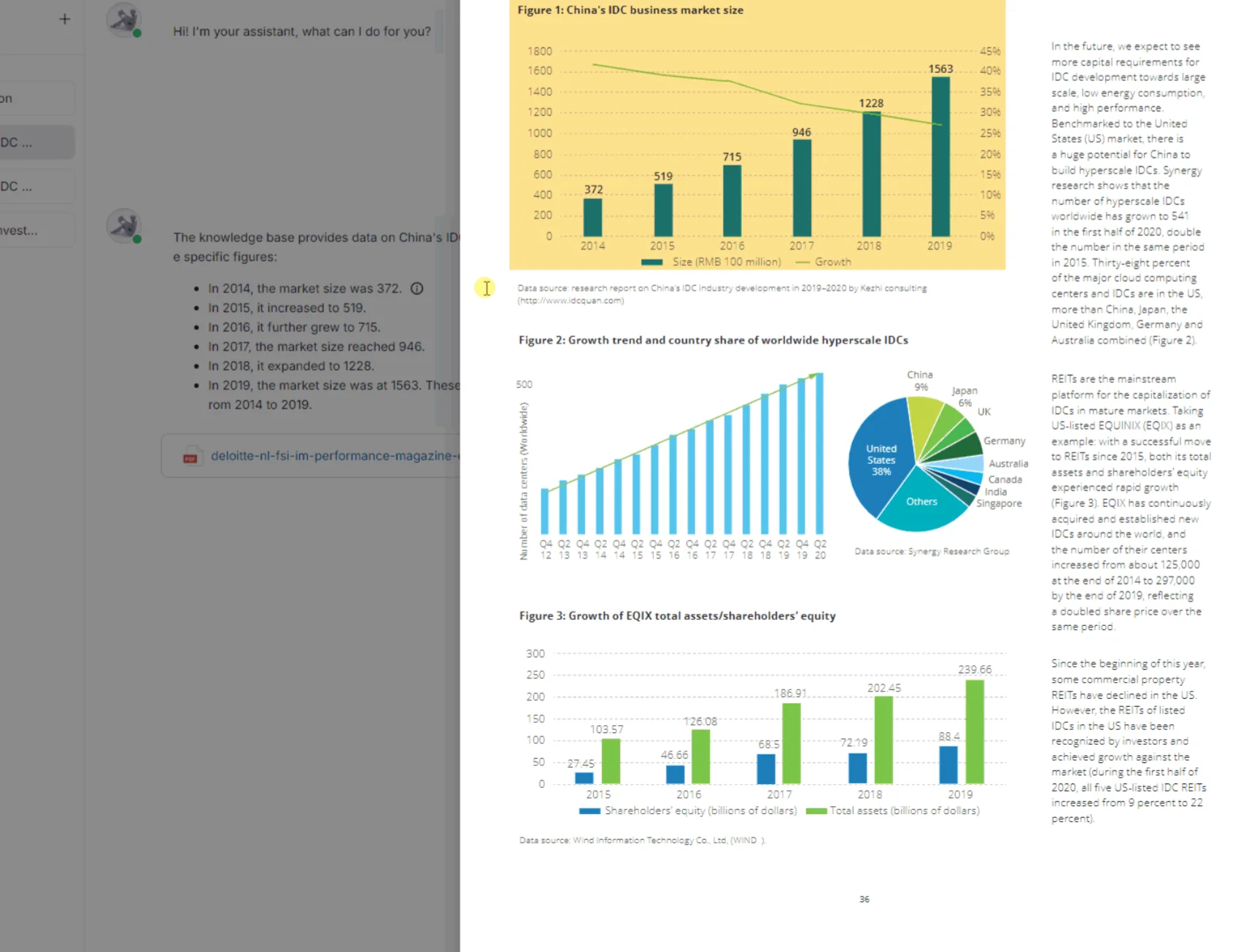Open the conversation ending in 'on'
Image resolution: width=1241 pixels, height=952 pixels.
(x=35, y=98)
